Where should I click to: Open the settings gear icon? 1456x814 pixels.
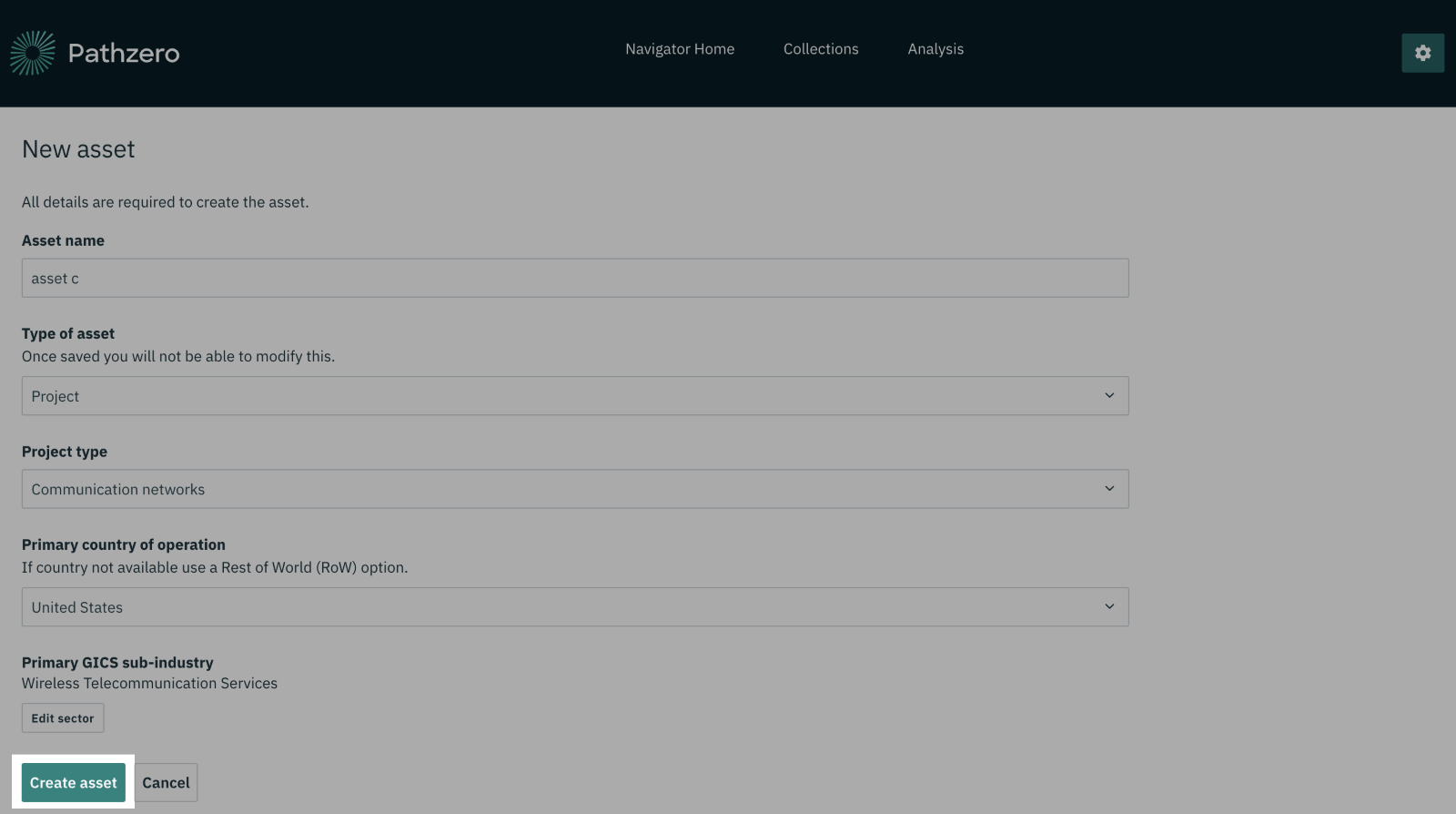point(1422,53)
